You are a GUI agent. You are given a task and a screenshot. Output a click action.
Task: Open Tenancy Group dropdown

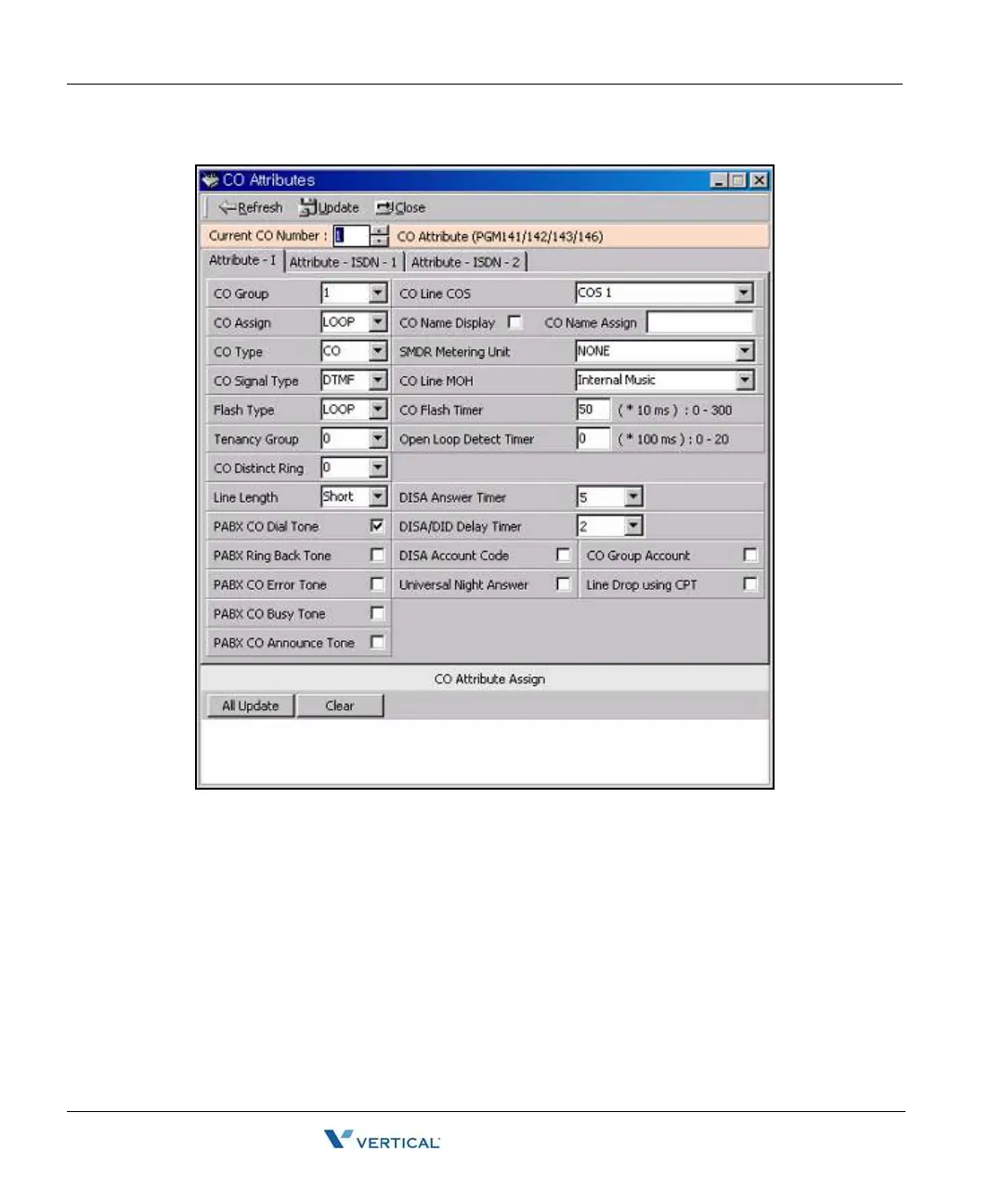[x=378, y=438]
